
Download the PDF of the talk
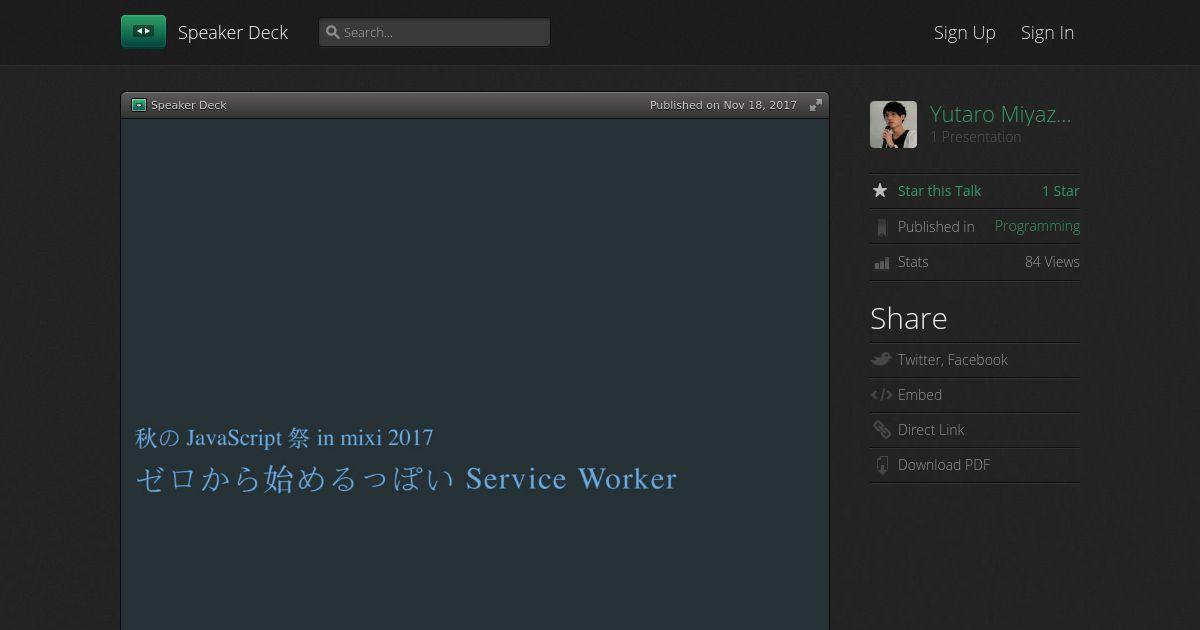[944, 465]
